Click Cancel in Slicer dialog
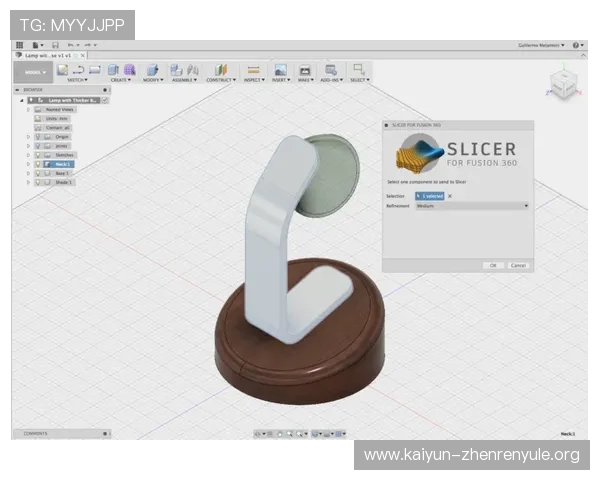 click(x=518, y=265)
